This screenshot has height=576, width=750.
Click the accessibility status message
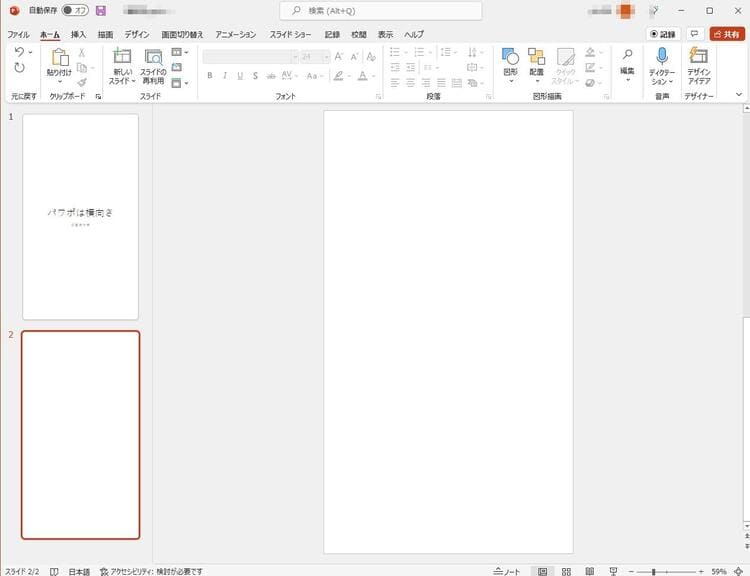[x=151, y=571]
